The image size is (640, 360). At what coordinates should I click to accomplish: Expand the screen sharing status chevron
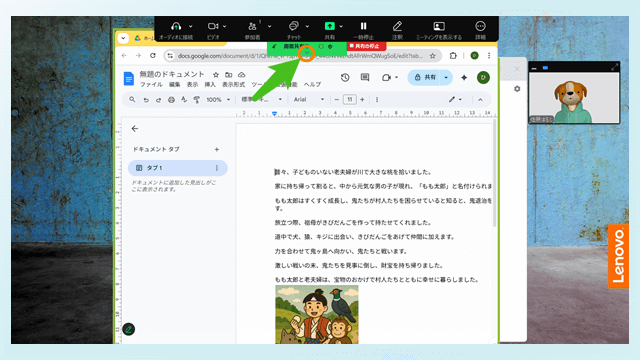(x=307, y=53)
